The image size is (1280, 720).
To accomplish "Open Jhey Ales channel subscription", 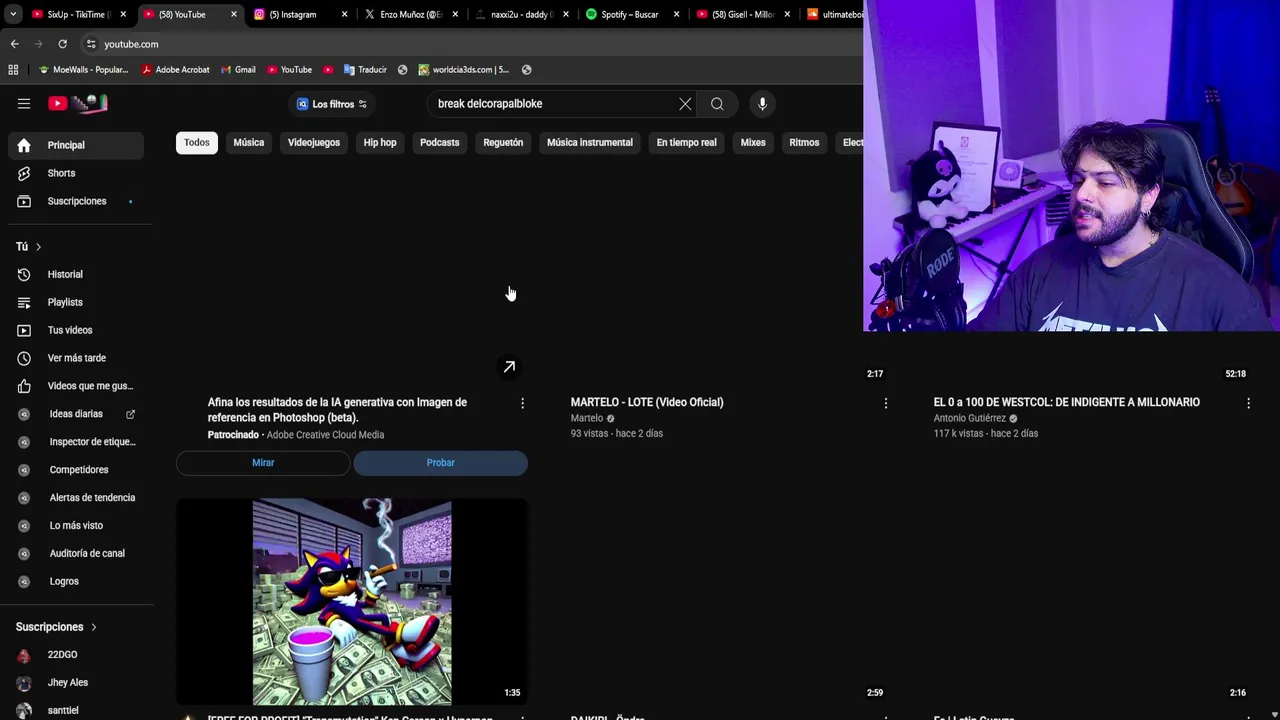I will point(76,683).
